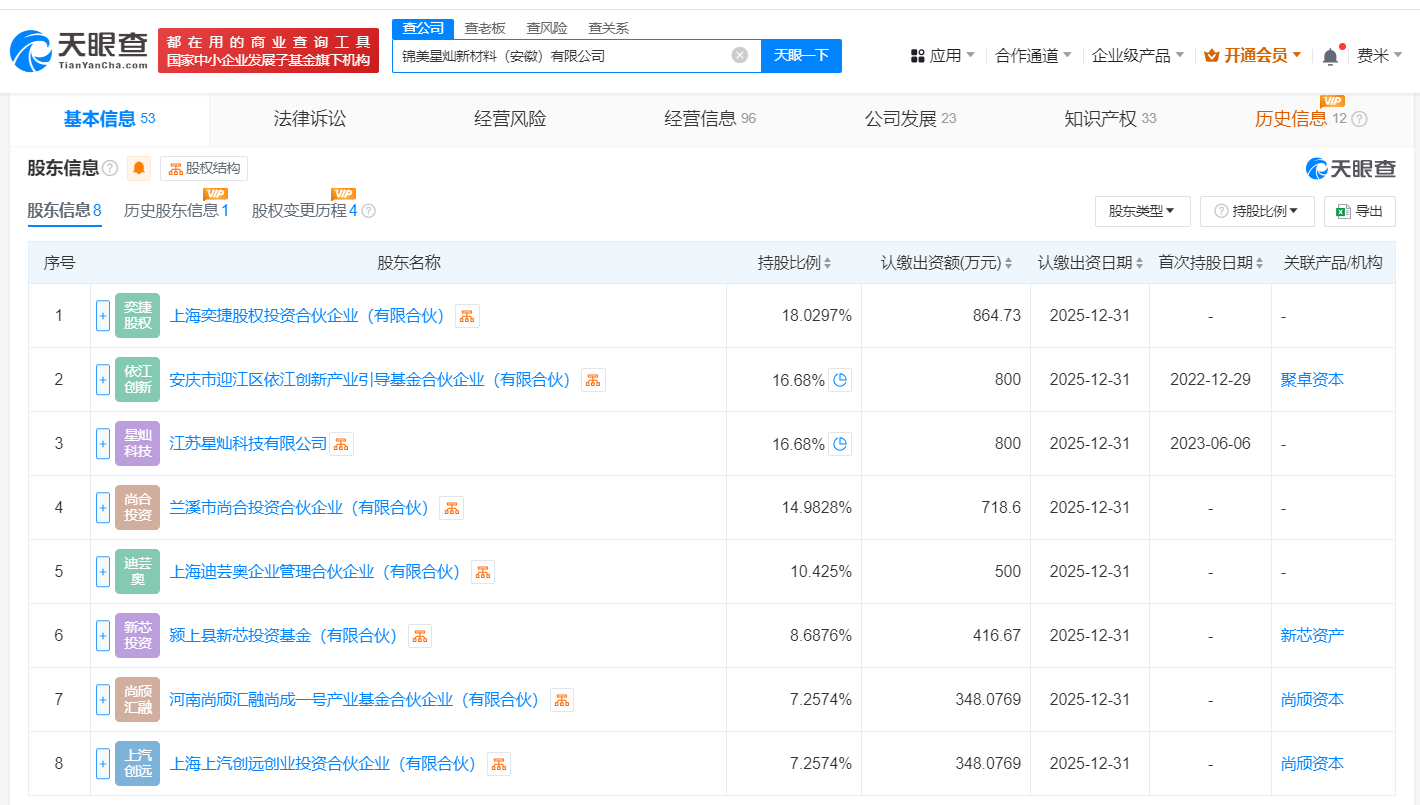Open the 企业级产品 header dropdown
This screenshot has width=1420, height=805.
coord(1138,56)
